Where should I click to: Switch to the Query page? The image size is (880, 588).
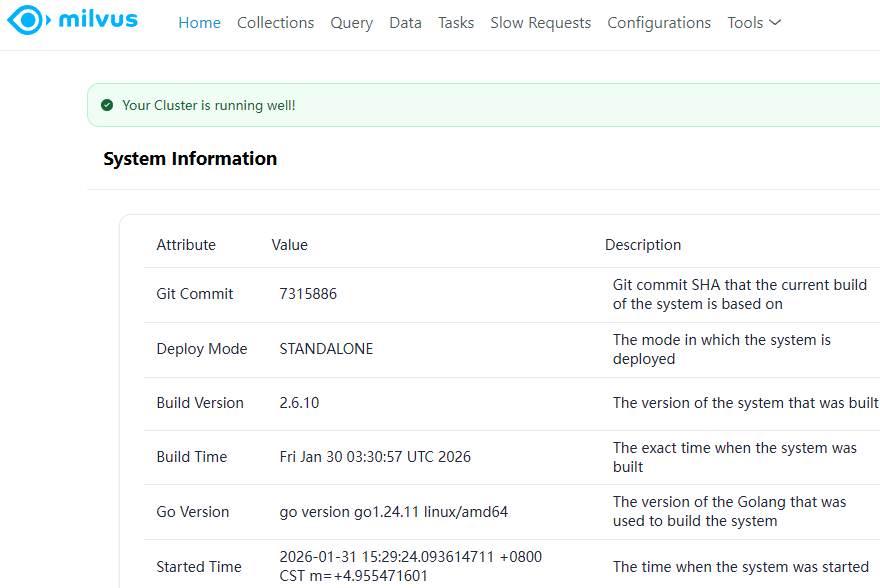coord(351,22)
